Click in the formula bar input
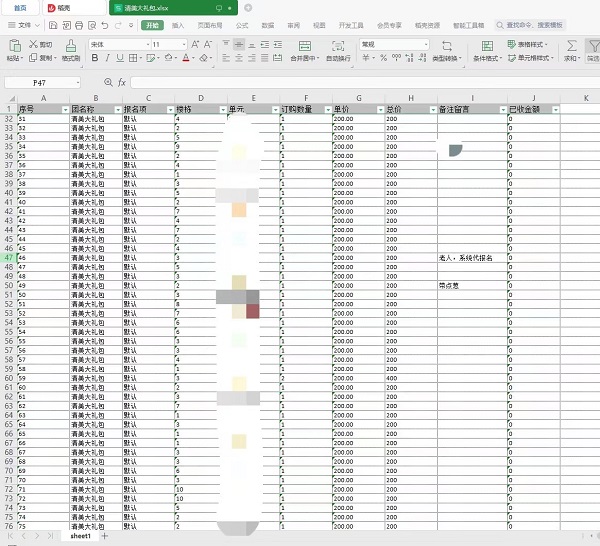Screen dimensions: 600x546 click(365, 82)
